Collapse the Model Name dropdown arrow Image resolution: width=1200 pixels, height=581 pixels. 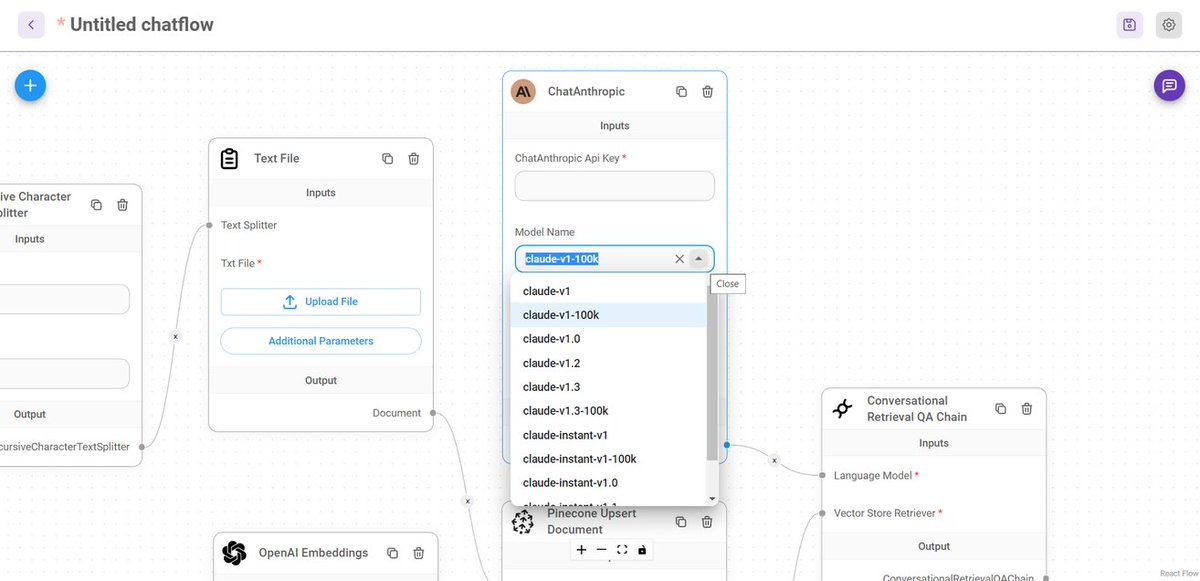point(698,259)
